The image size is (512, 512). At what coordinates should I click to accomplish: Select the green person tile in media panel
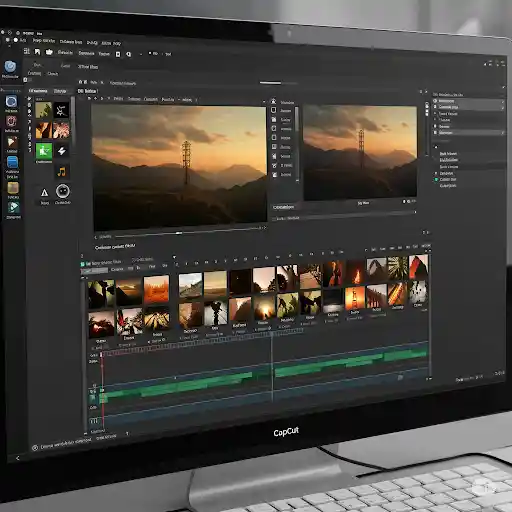pyautogui.click(x=44, y=151)
